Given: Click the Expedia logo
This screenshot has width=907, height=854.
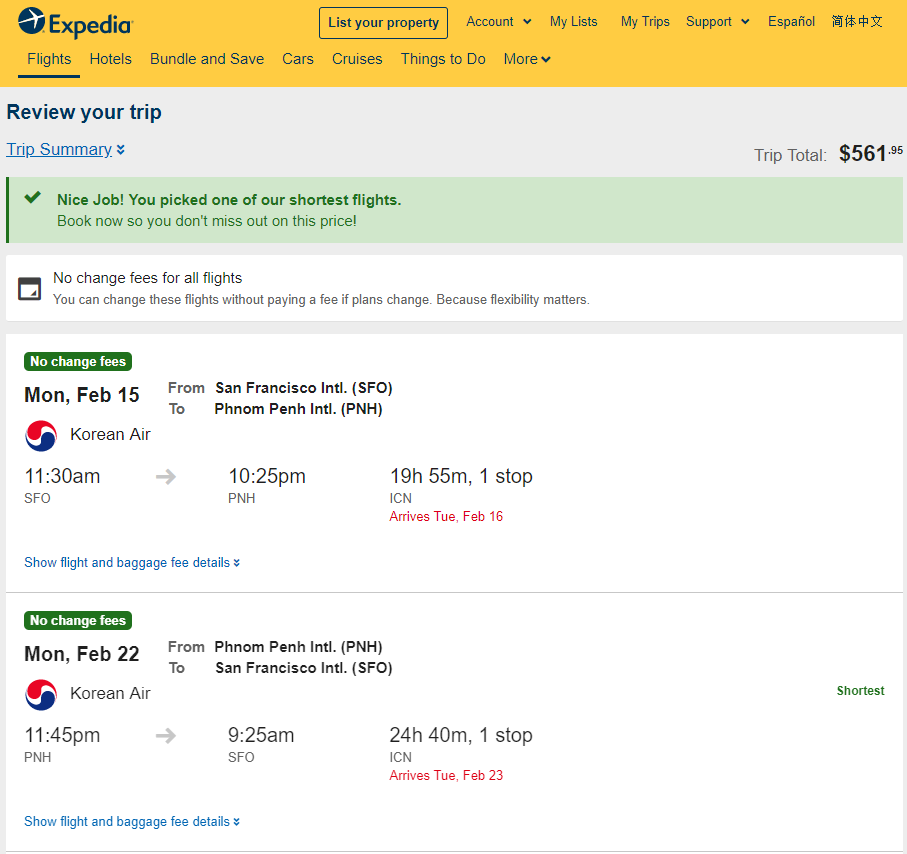Looking at the screenshot, I should (x=75, y=23).
